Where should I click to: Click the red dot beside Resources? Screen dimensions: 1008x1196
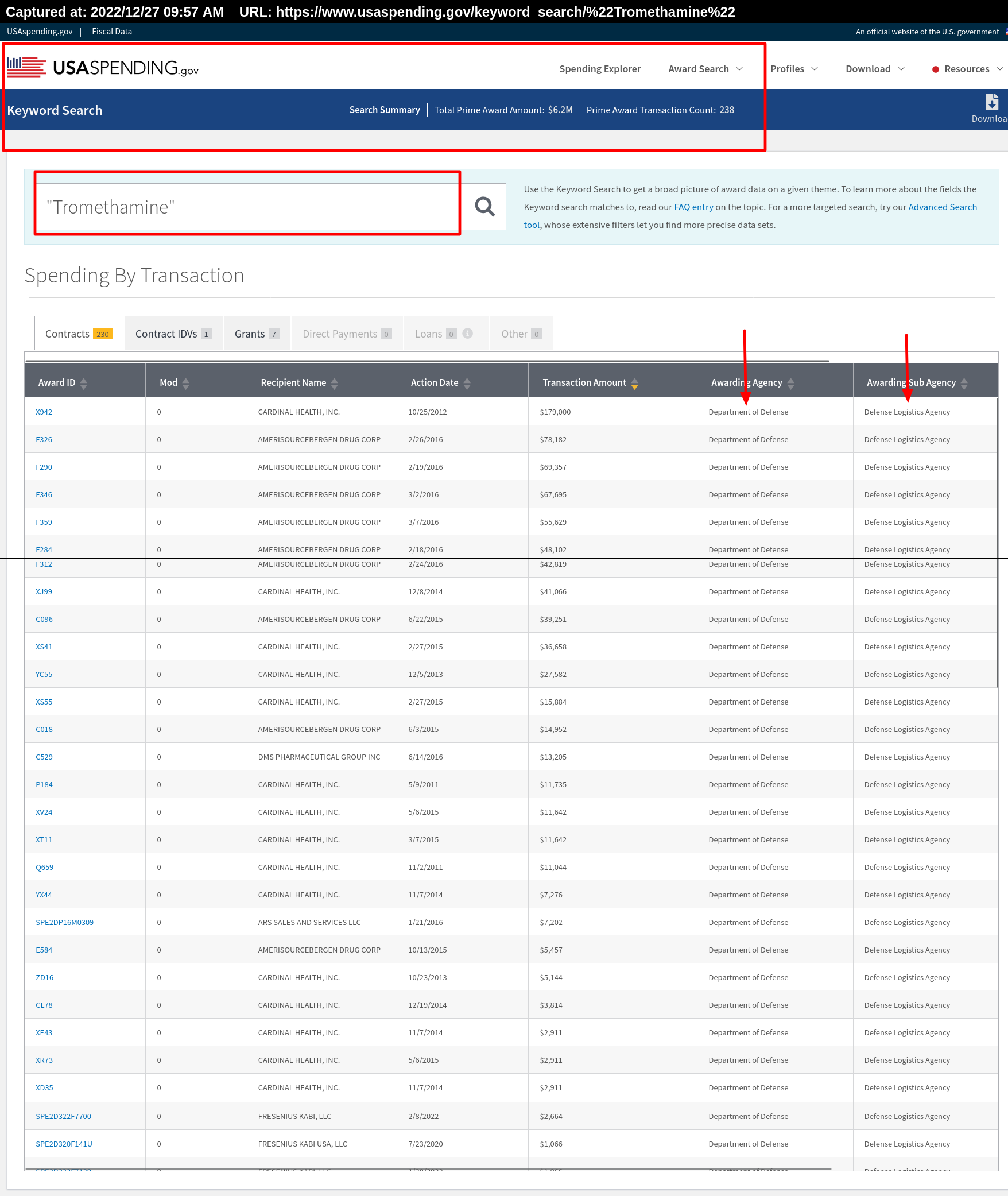[936, 69]
